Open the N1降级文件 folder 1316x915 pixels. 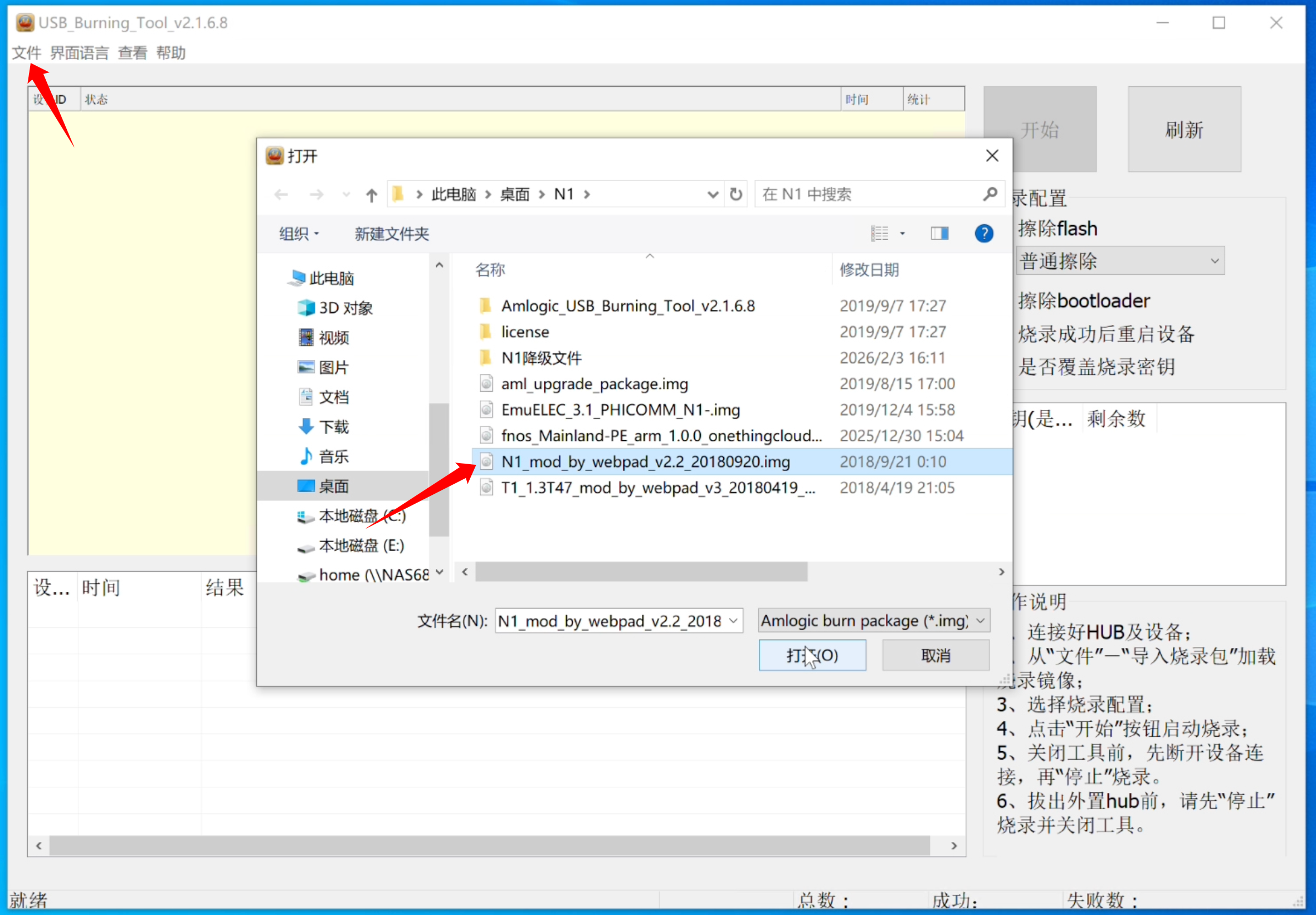pos(540,358)
